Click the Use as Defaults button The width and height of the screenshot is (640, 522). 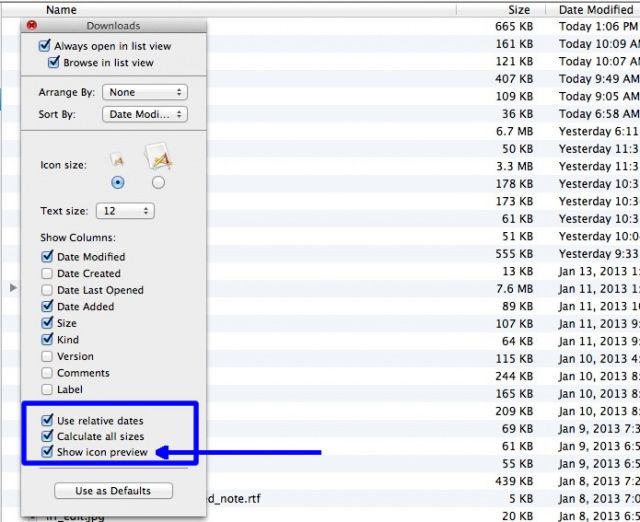[113, 491]
